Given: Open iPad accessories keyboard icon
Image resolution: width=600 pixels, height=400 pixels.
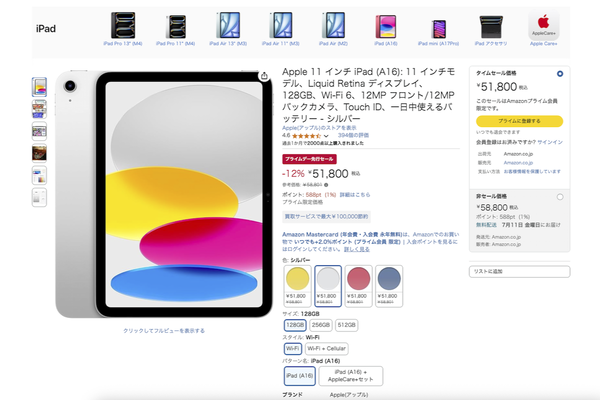Looking at the screenshot, I should [x=491, y=27].
